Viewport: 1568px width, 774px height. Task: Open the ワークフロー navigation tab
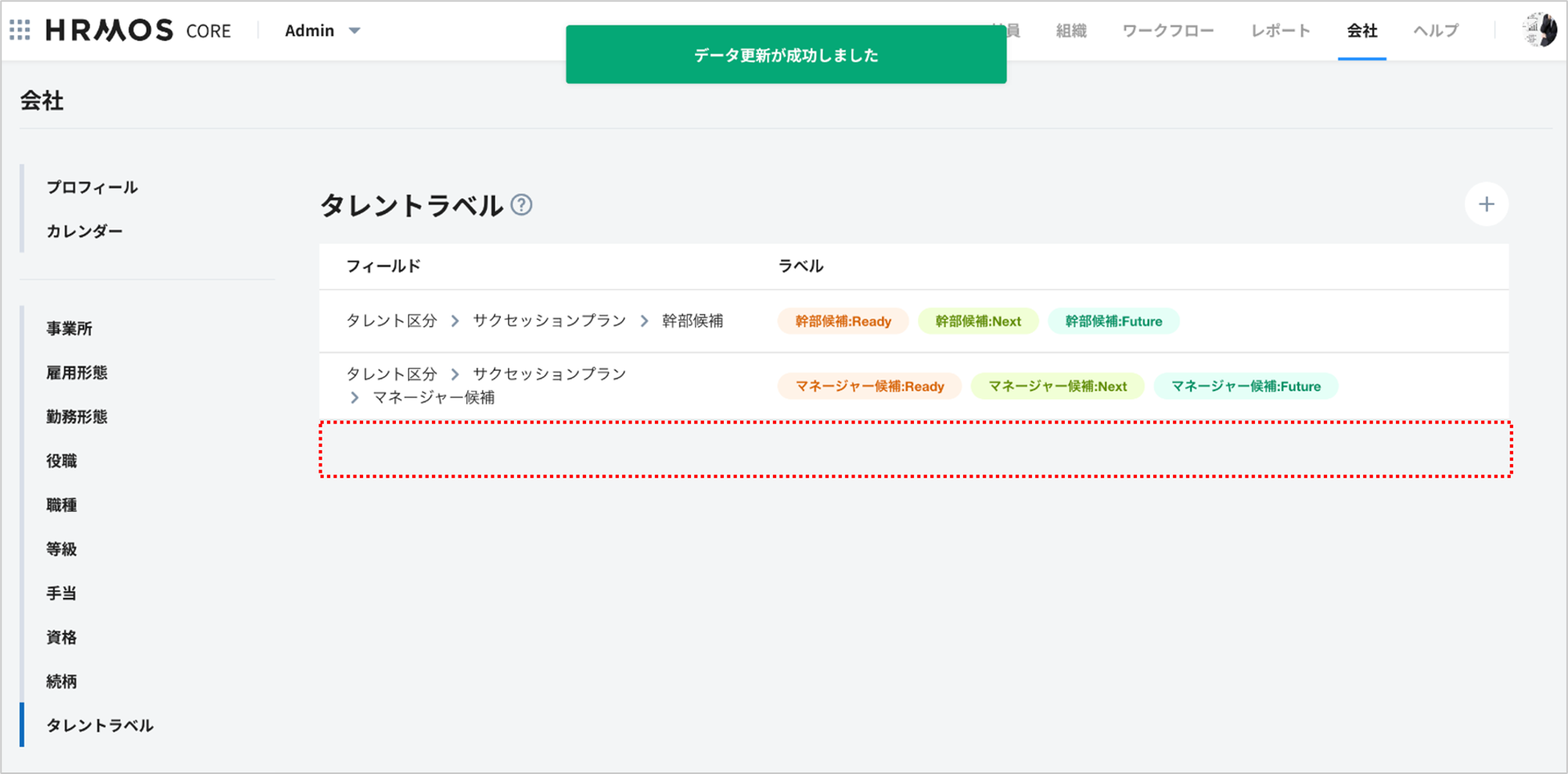tap(1167, 31)
